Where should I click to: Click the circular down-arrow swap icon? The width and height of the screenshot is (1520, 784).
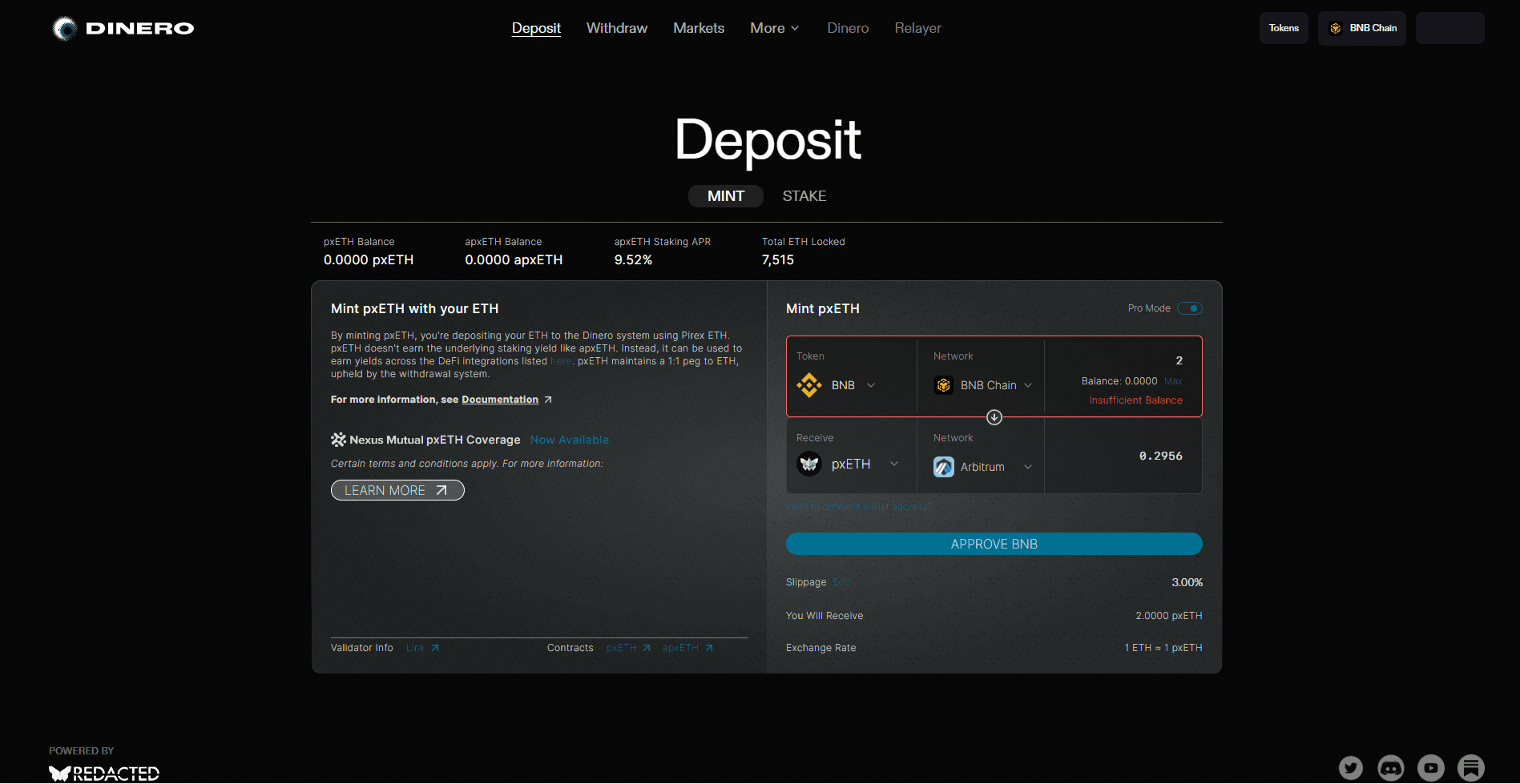pos(994,417)
